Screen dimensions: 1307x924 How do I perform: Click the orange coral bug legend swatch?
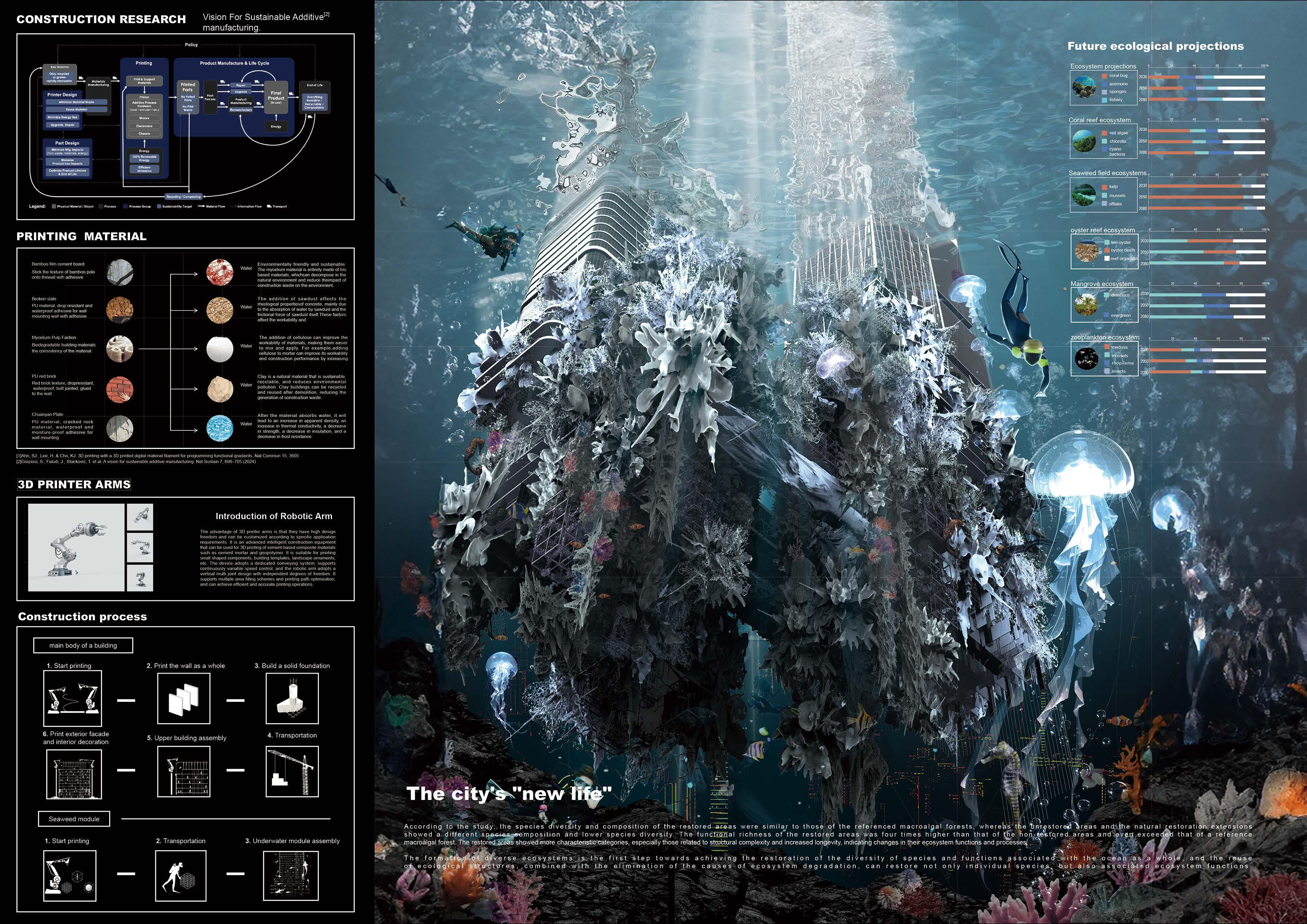pyautogui.click(x=1104, y=76)
